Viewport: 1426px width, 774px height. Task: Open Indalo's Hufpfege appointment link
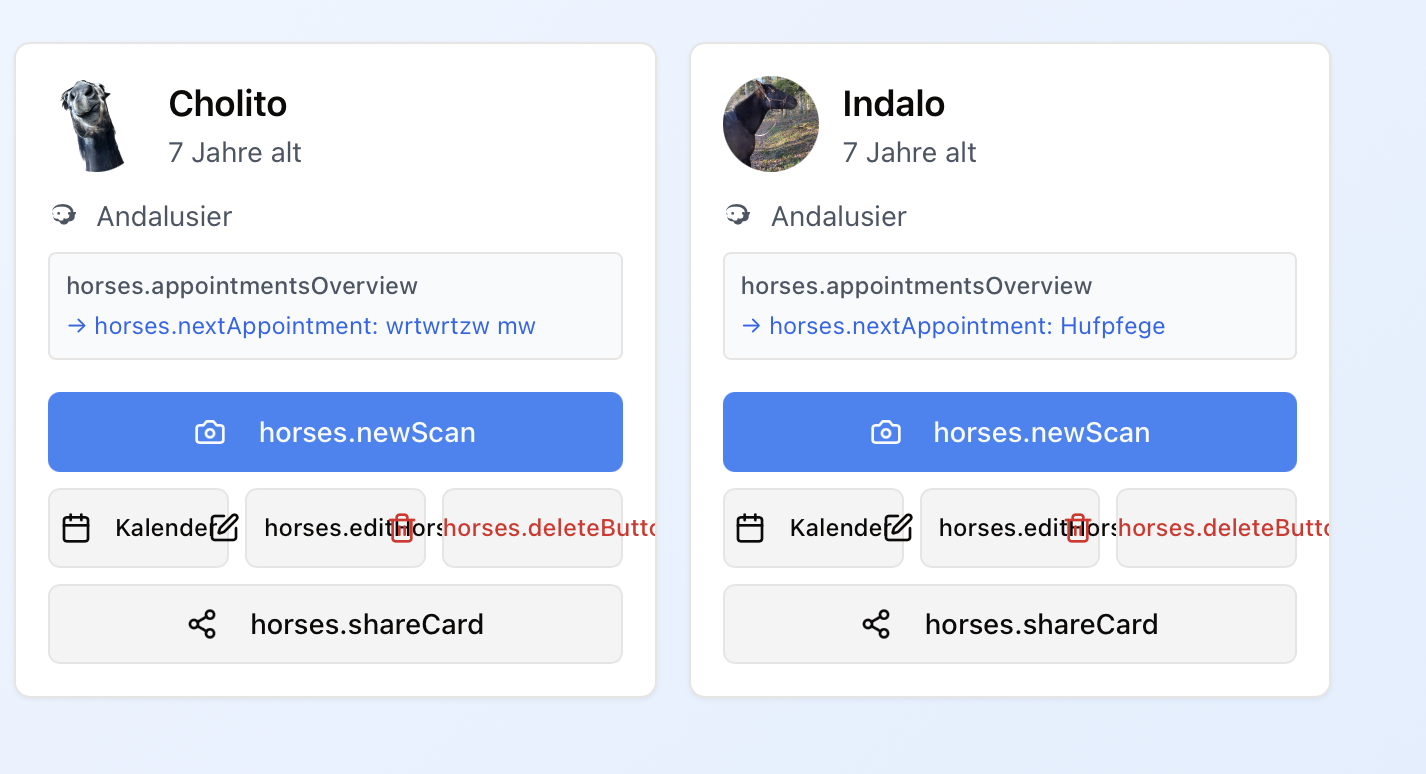click(966, 326)
